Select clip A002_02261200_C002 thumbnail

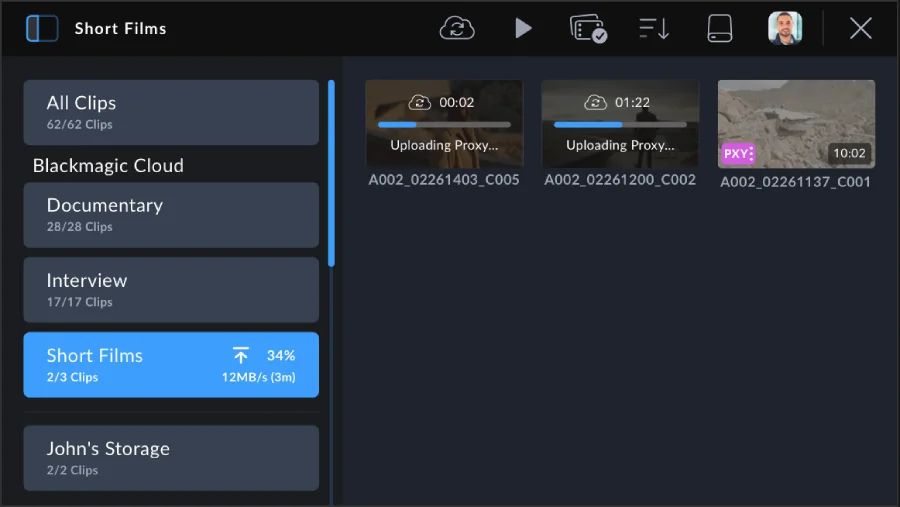[620, 123]
